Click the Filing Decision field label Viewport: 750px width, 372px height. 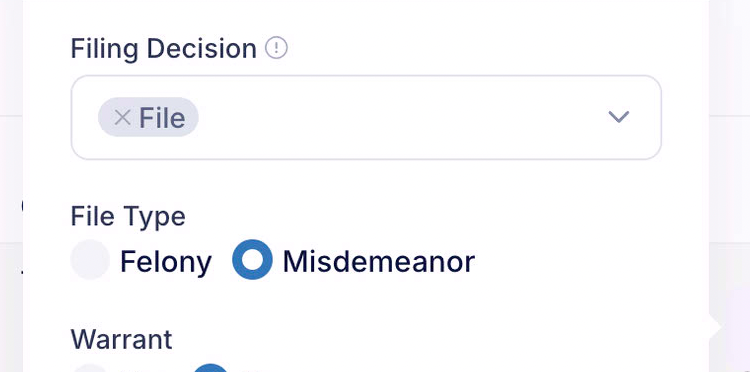(x=164, y=49)
